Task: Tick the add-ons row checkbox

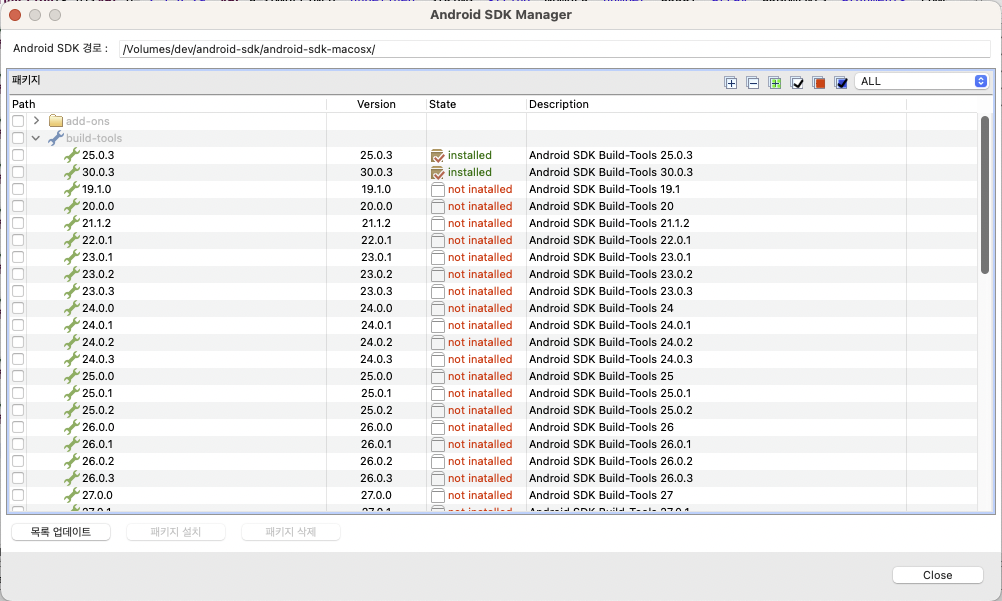Action: tap(18, 121)
